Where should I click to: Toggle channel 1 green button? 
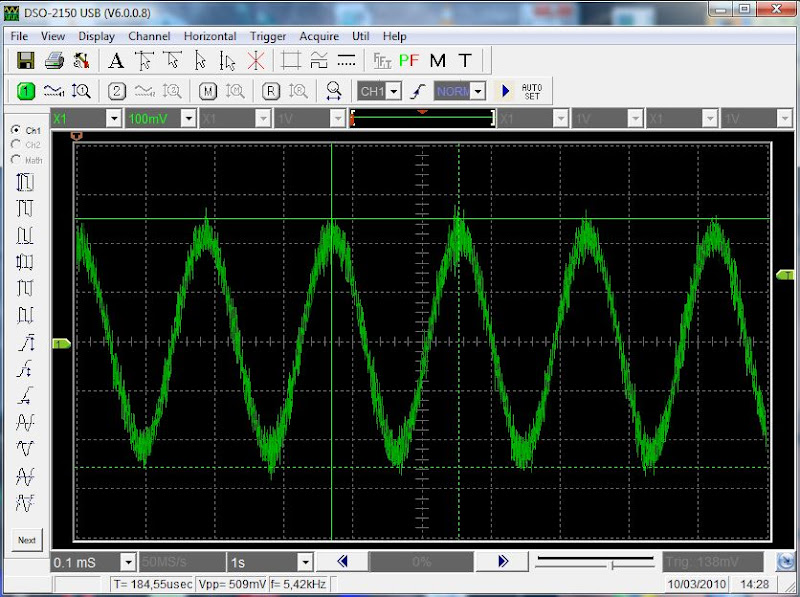pyautogui.click(x=26, y=91)
